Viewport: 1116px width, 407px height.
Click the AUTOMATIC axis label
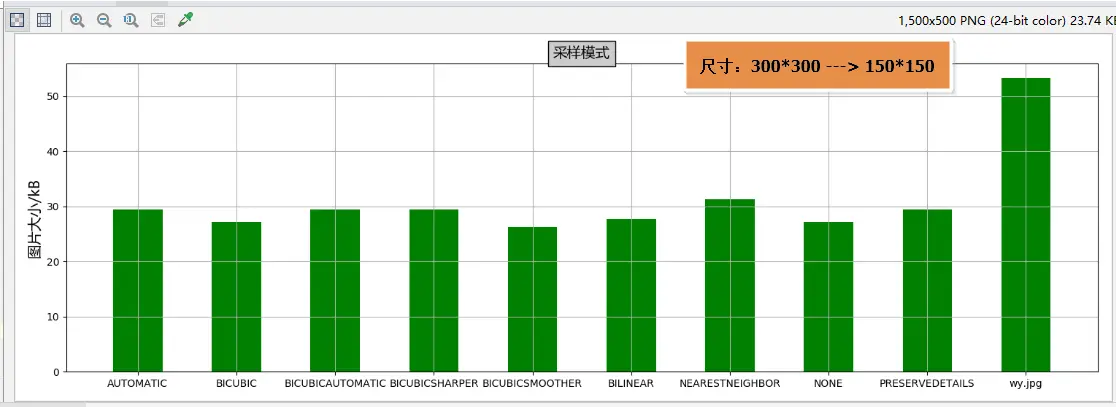[137, 383]
